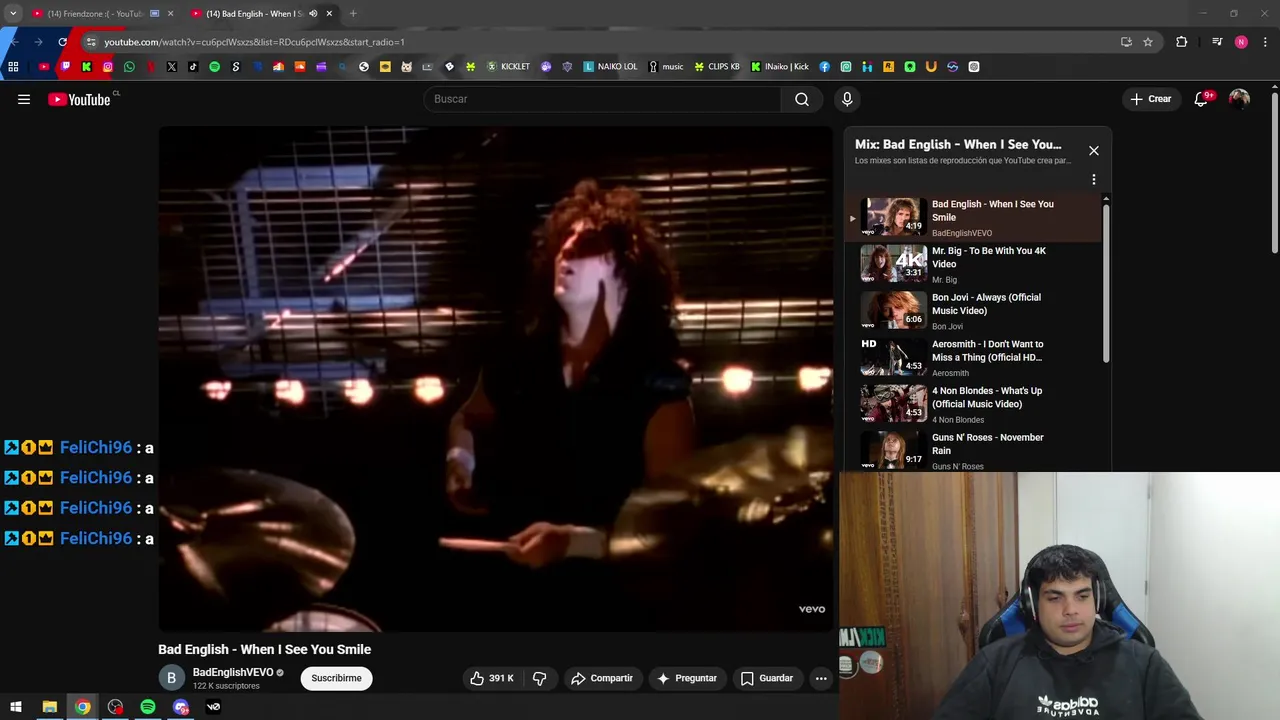The height and width of the screenshot is (720, 1280).
Task: Click the Preguntar button
Action: coord(687,678)
